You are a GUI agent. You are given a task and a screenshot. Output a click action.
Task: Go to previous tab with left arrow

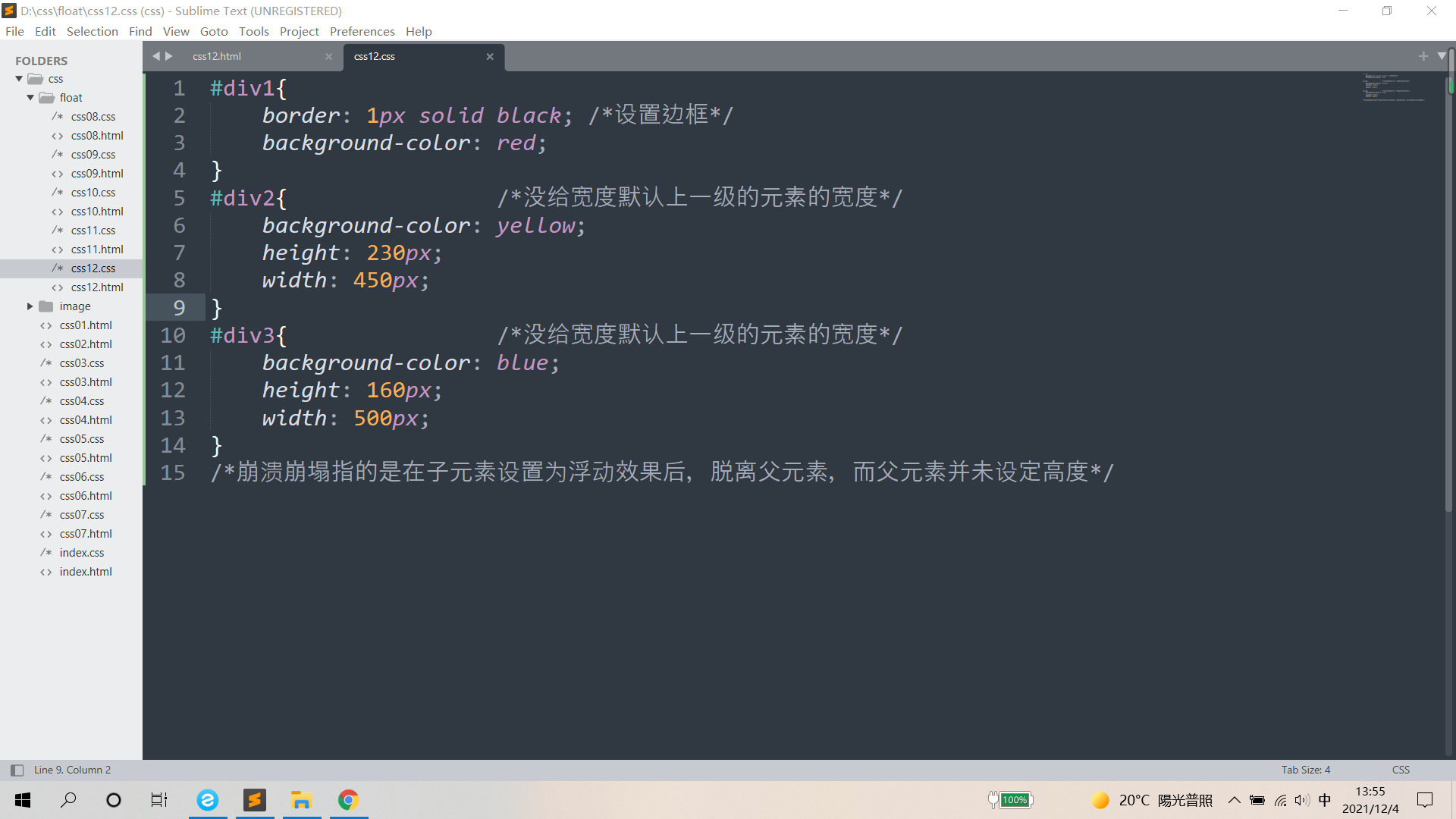coord(156,56)
